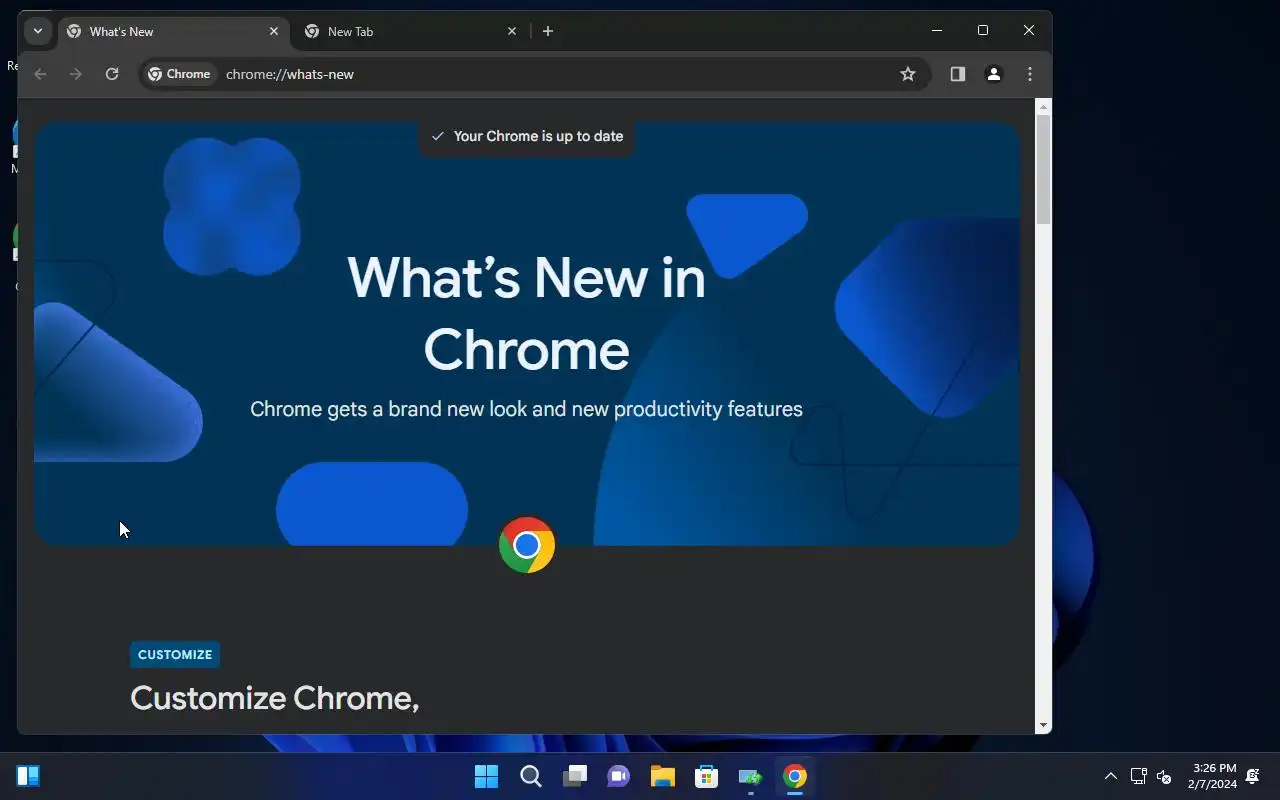Viewport: 1280px width, 800px height.
Task: Click the Chrome logo on the page
Action: click(x=527, y=545)
